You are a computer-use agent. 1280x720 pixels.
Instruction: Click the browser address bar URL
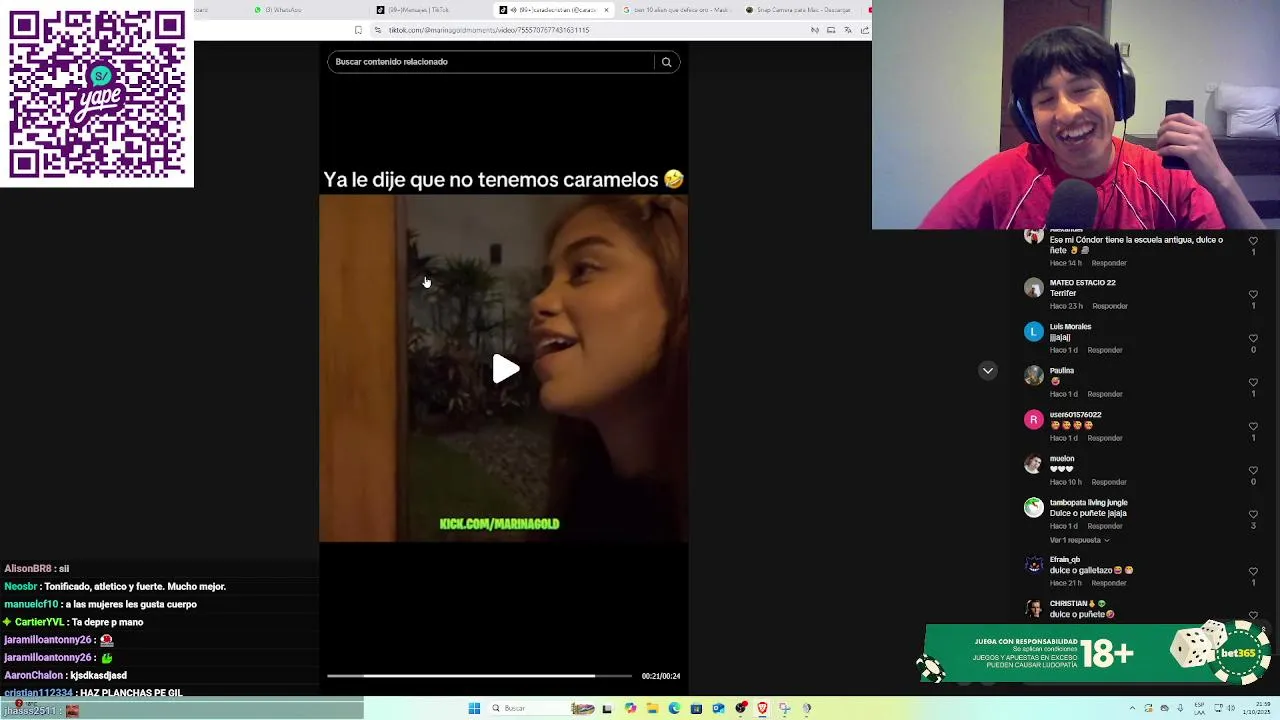pyautogui.click(x=489, y=30)
